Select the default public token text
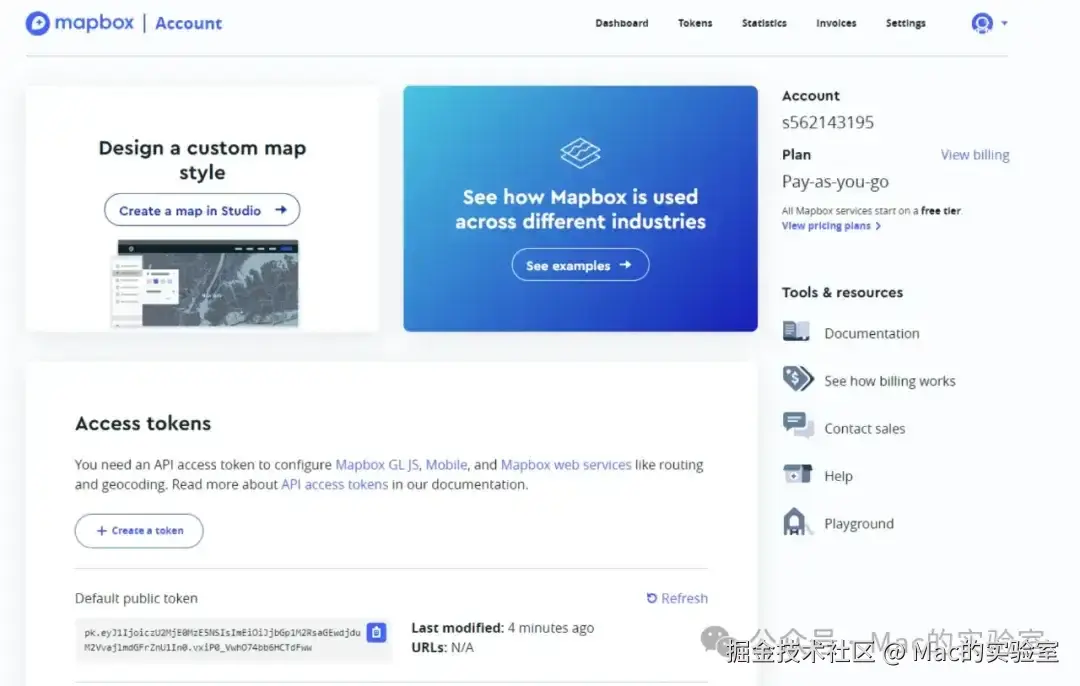Image resolution: width=1080 pixels, height=686 pixels. click(x=222, y=640)
